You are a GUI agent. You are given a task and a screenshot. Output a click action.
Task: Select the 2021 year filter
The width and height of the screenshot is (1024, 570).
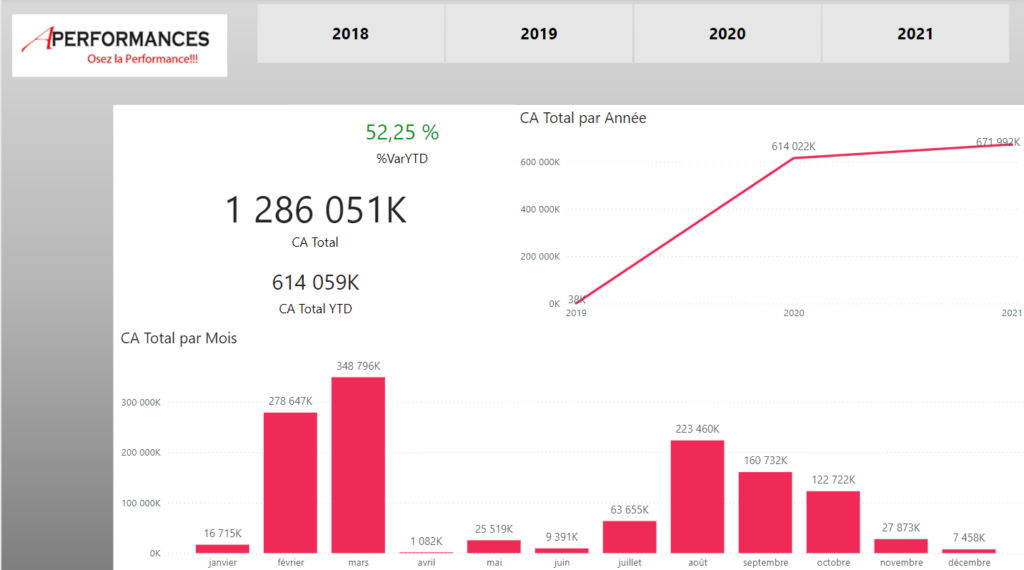pyautogui.click(x=915, y=34)
